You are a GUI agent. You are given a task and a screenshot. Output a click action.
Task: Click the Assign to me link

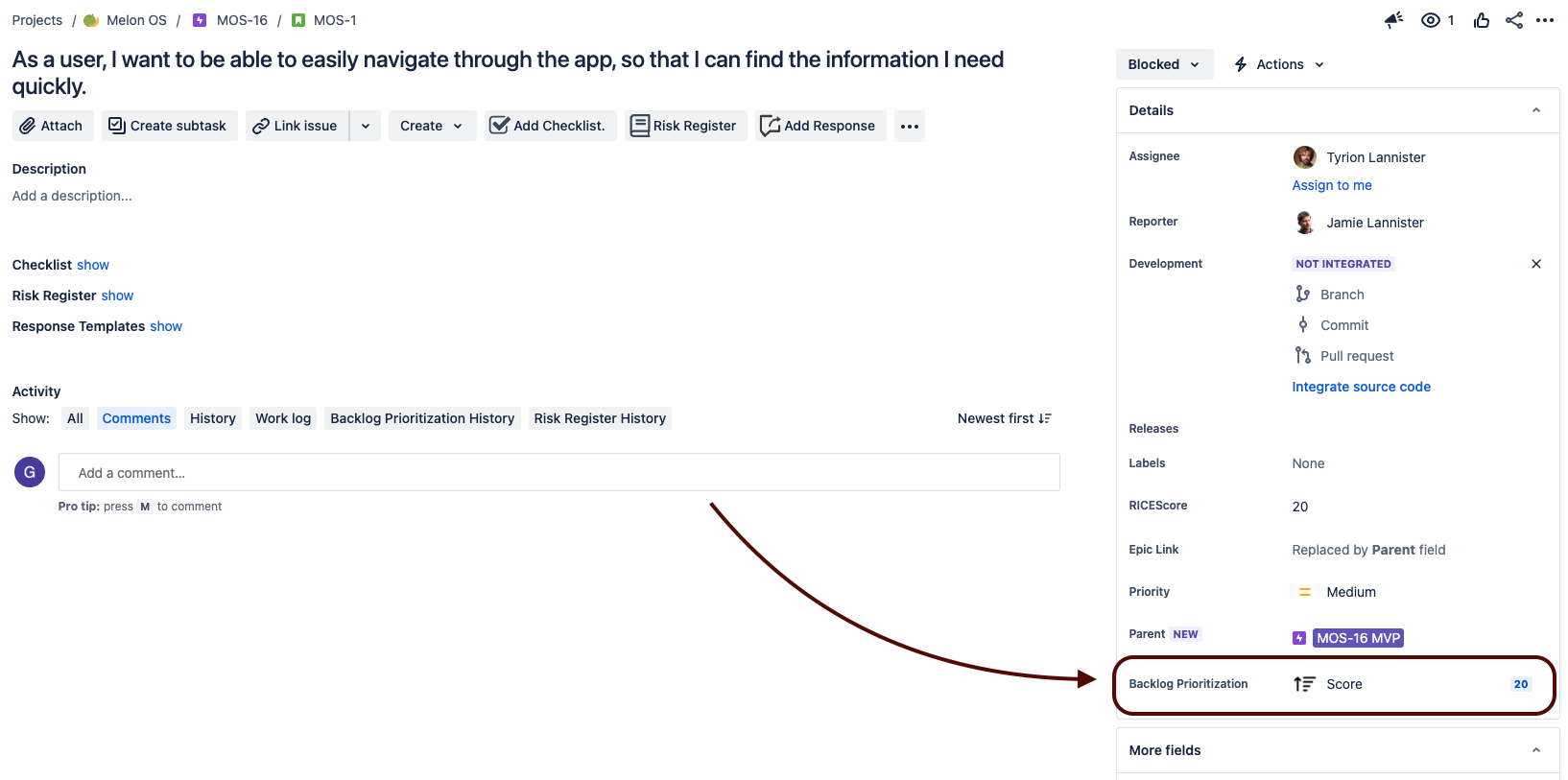click(1331, 185)
